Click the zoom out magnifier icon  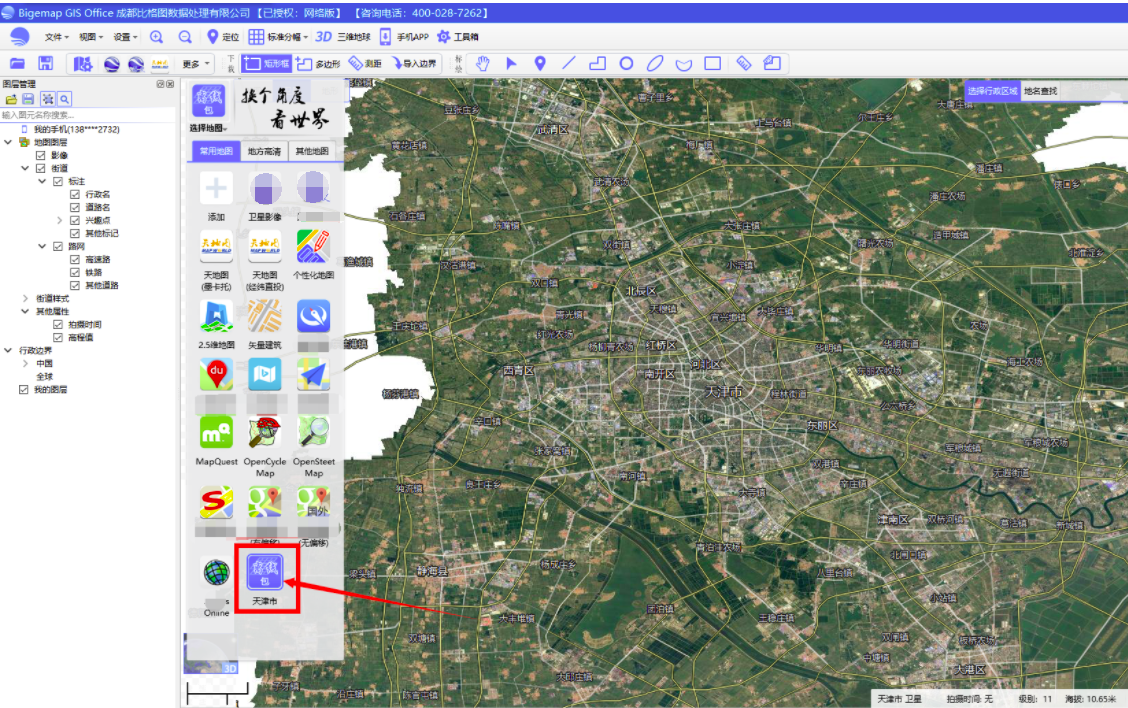pyautogui.click(x=185, y=37)
